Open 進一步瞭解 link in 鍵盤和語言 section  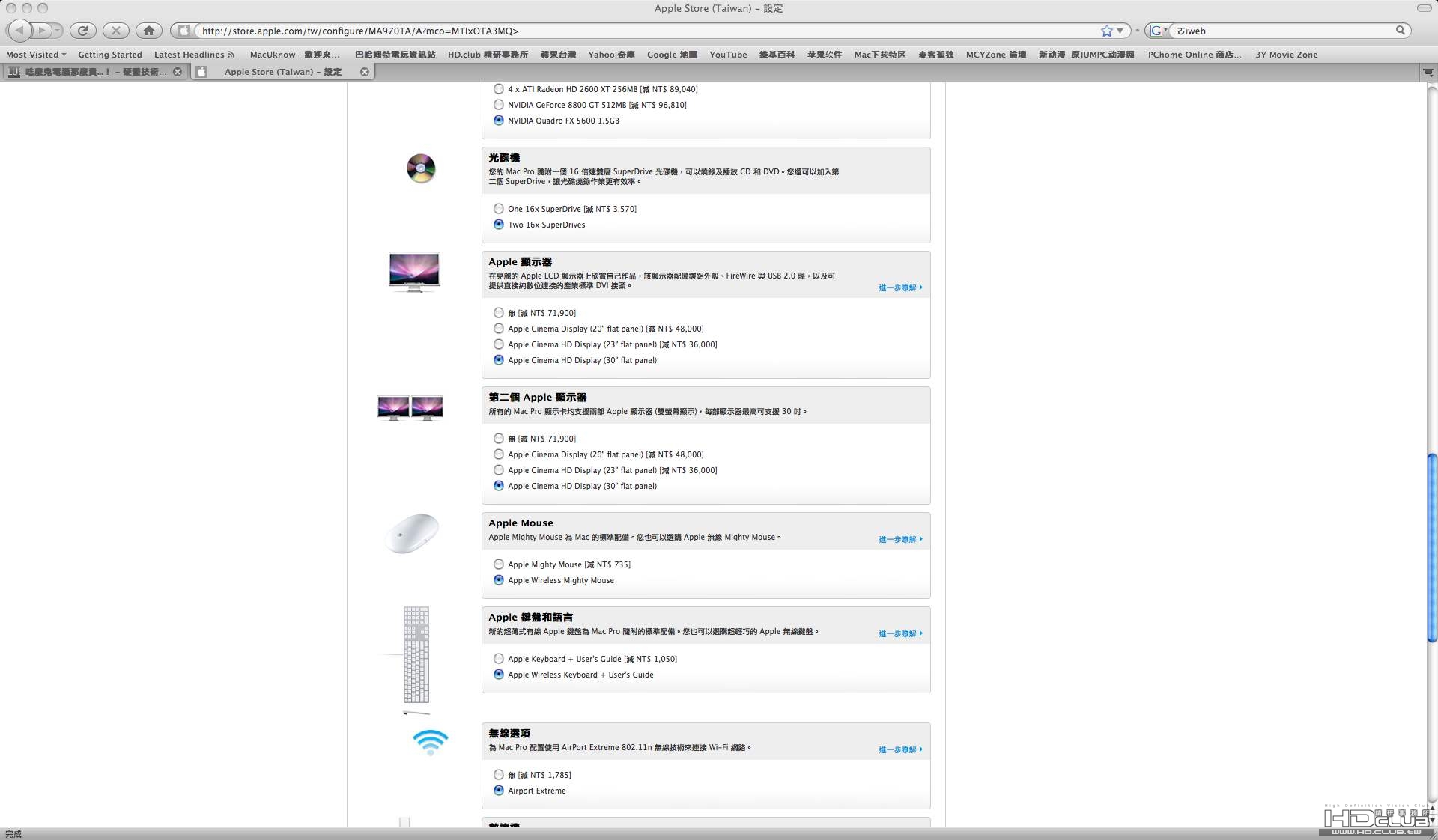pyautogui.click(x=900, y=634)
